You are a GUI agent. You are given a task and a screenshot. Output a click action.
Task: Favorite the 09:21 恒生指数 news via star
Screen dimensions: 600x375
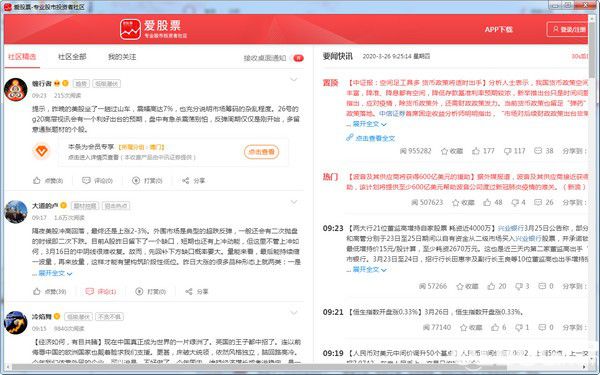[463, 328]
